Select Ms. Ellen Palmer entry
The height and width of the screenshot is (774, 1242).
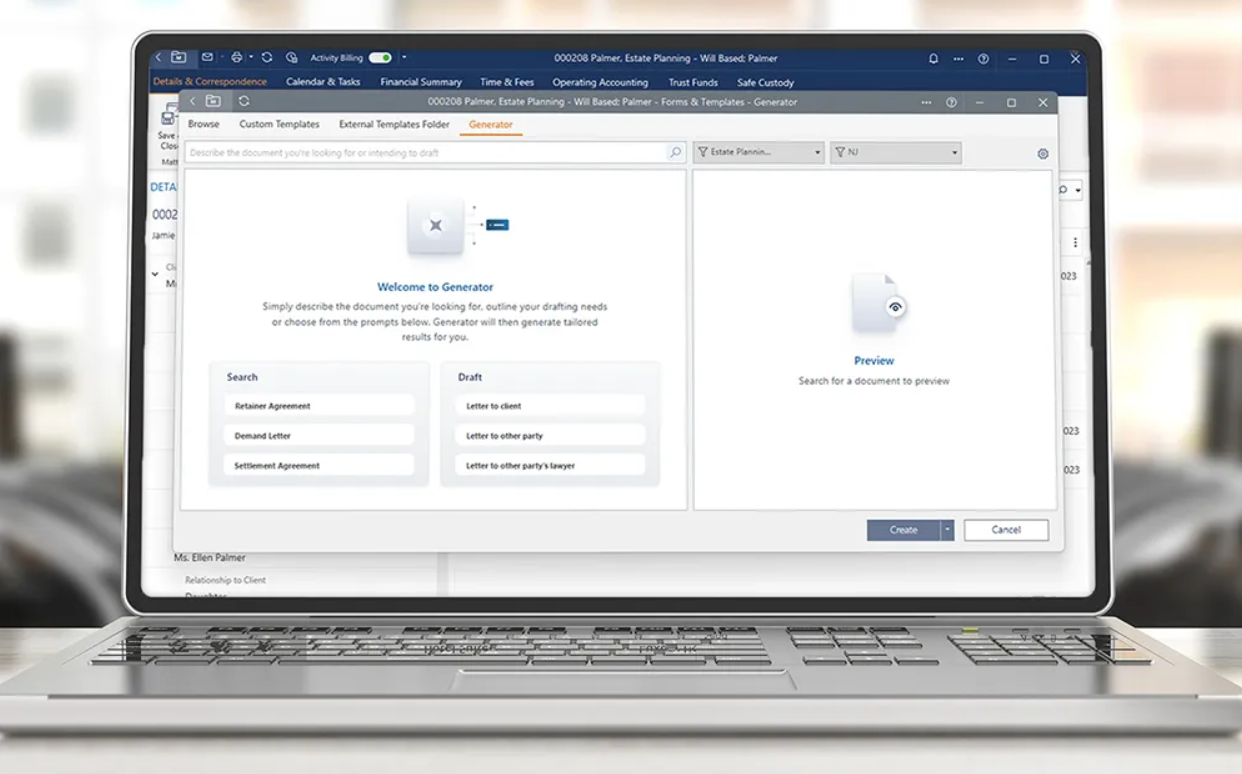coord(209,557)
